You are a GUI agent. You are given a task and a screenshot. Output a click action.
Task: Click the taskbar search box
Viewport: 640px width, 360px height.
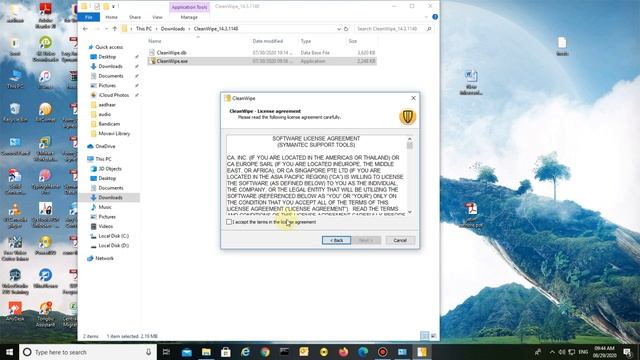coord(88,352)
